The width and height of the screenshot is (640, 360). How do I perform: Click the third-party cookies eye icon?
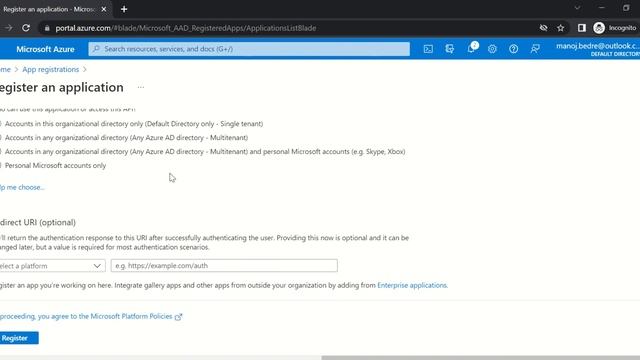pyautogui.click(x=543, y=28)
